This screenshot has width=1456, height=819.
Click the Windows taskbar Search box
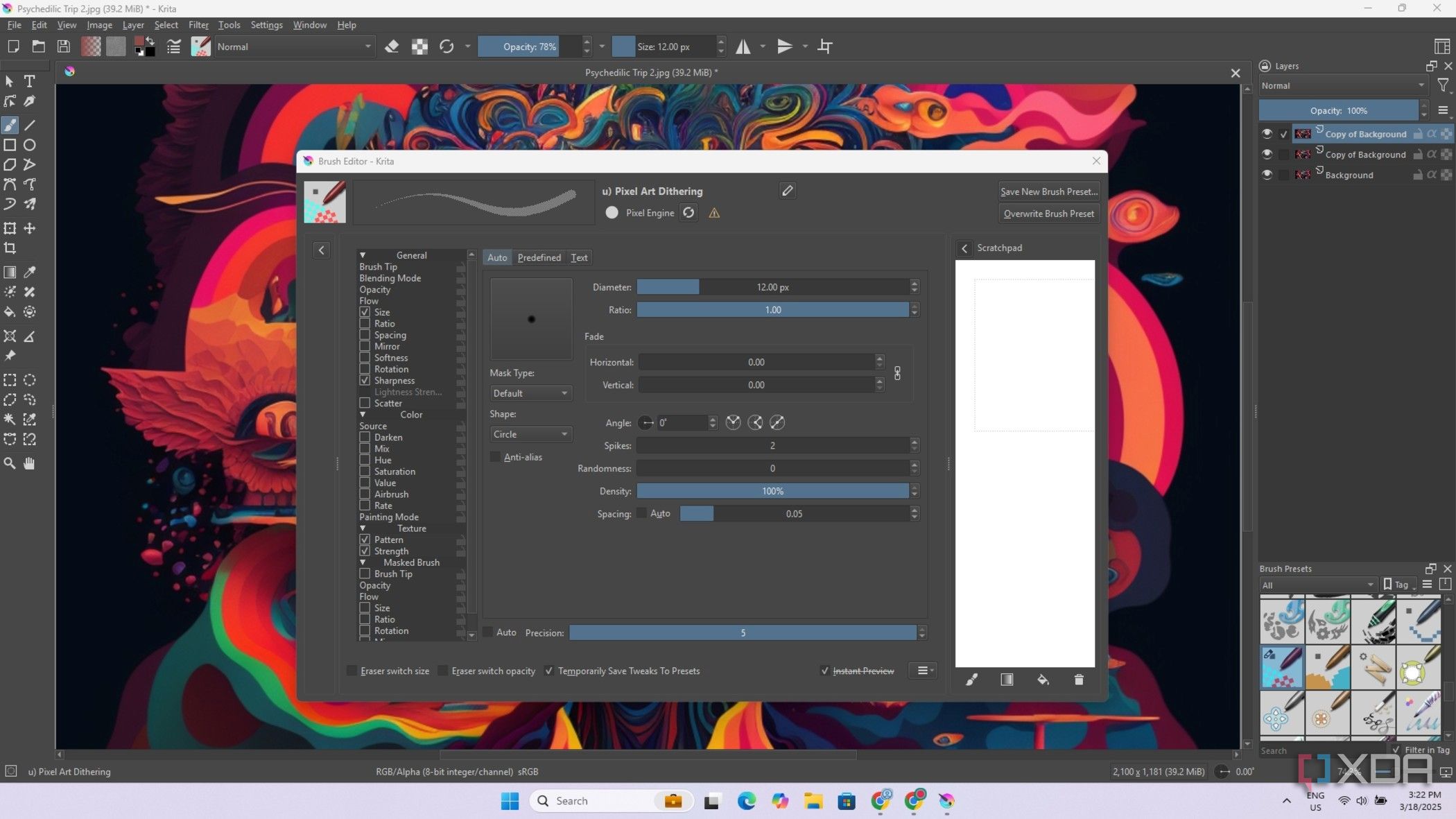coord(596,800)
